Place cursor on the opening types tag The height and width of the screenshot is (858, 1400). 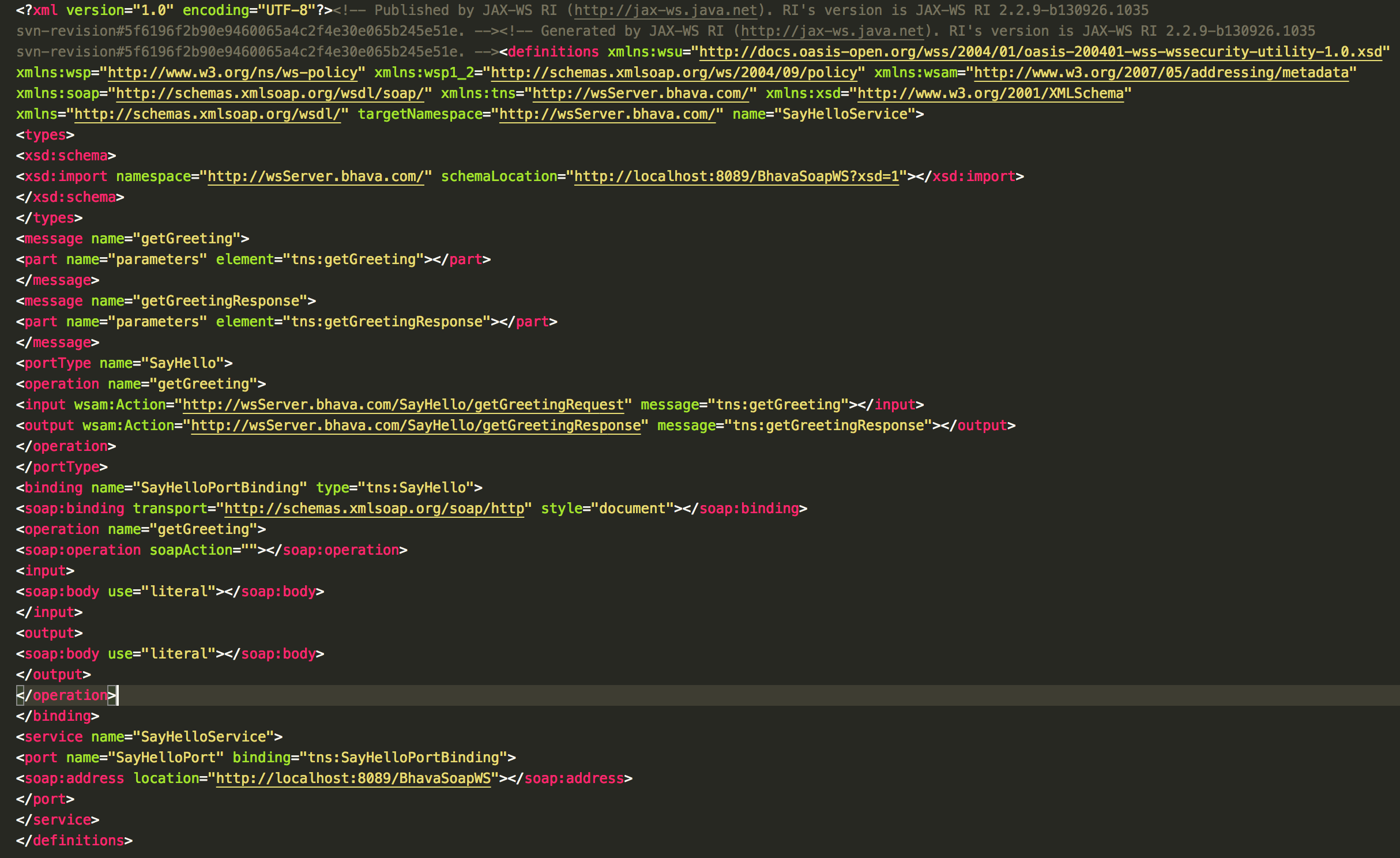click(45, 135)
